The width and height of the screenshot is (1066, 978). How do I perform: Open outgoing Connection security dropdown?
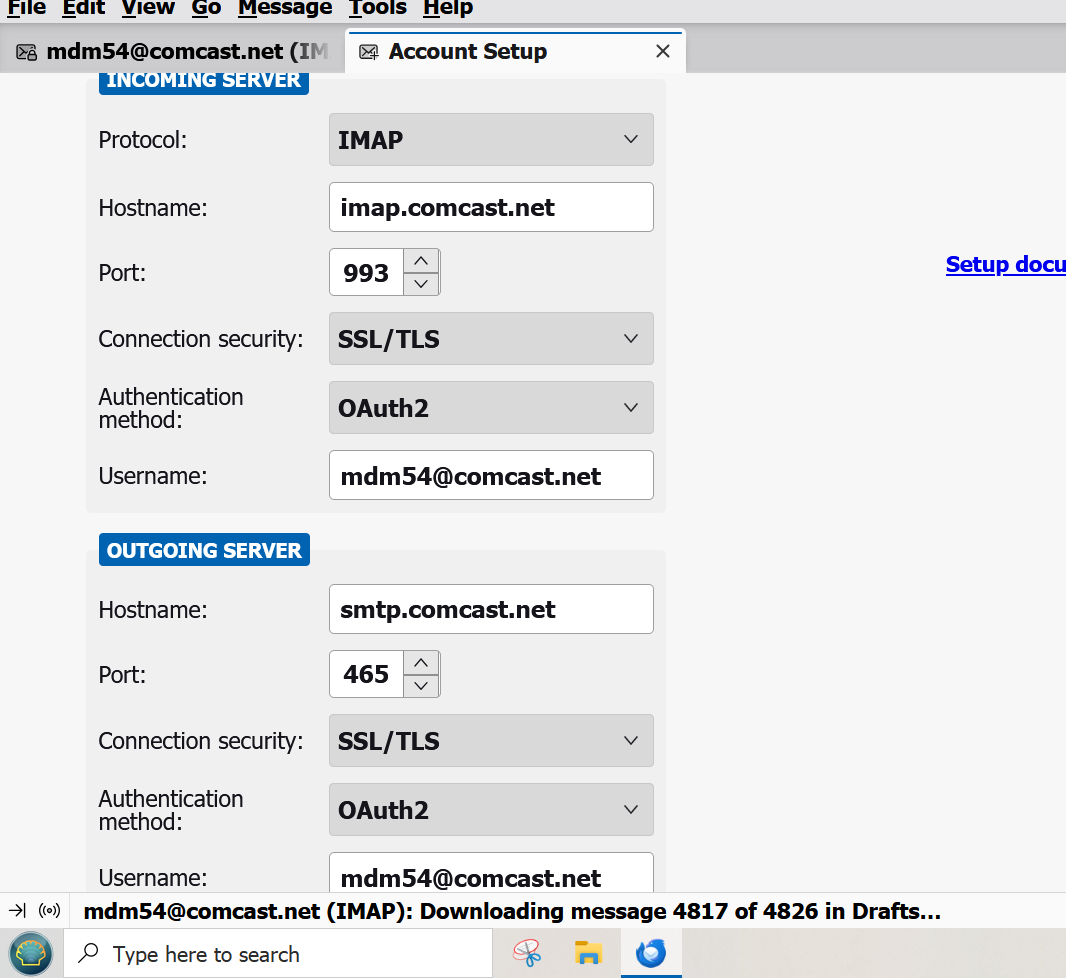tap(491, 741)
